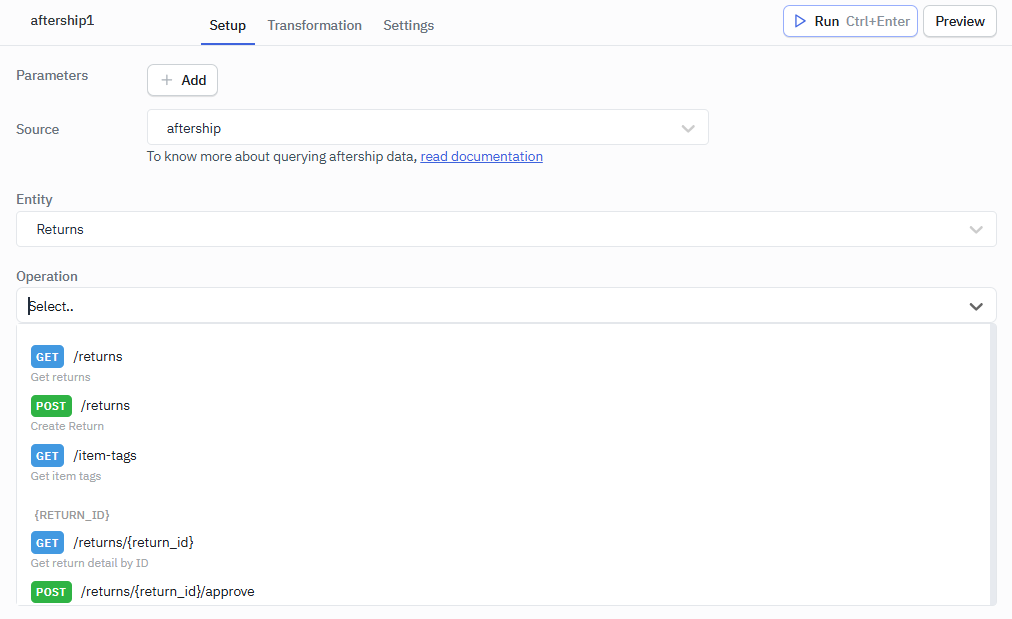
Task: Choose the Get item tags option
Action: [503, 465]
